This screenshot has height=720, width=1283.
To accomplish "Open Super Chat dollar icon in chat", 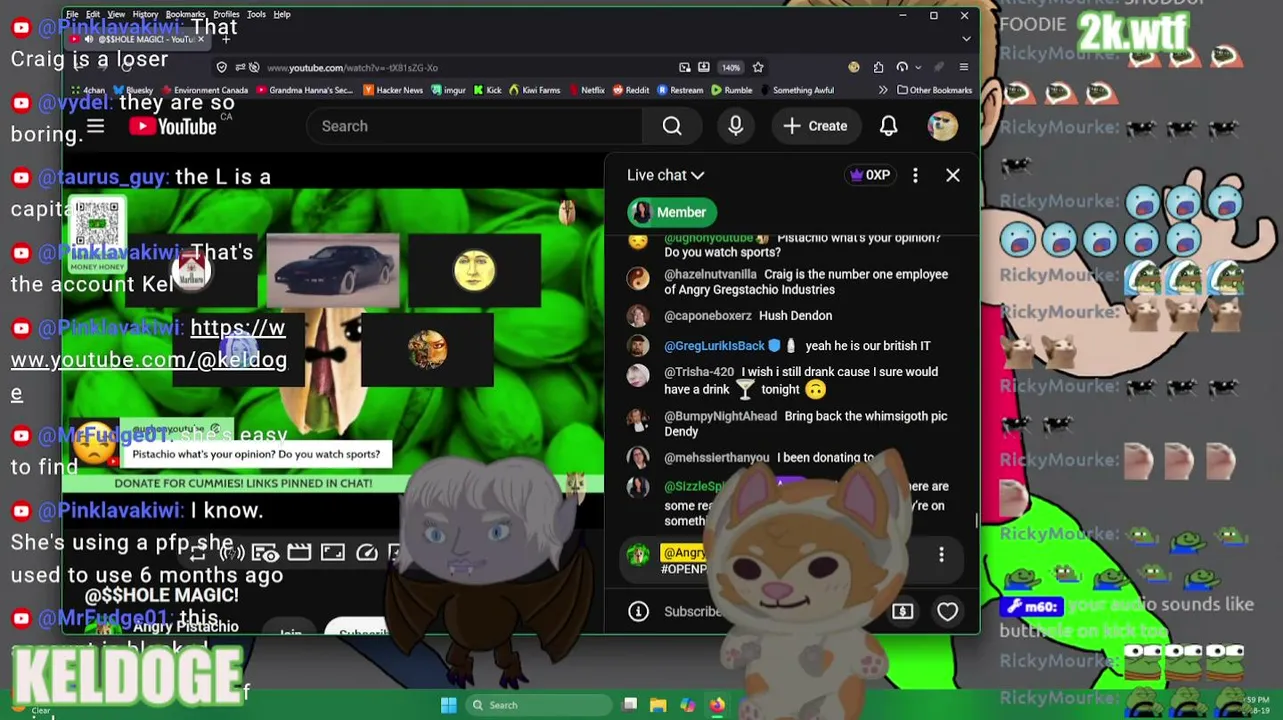I will [903, 611].
